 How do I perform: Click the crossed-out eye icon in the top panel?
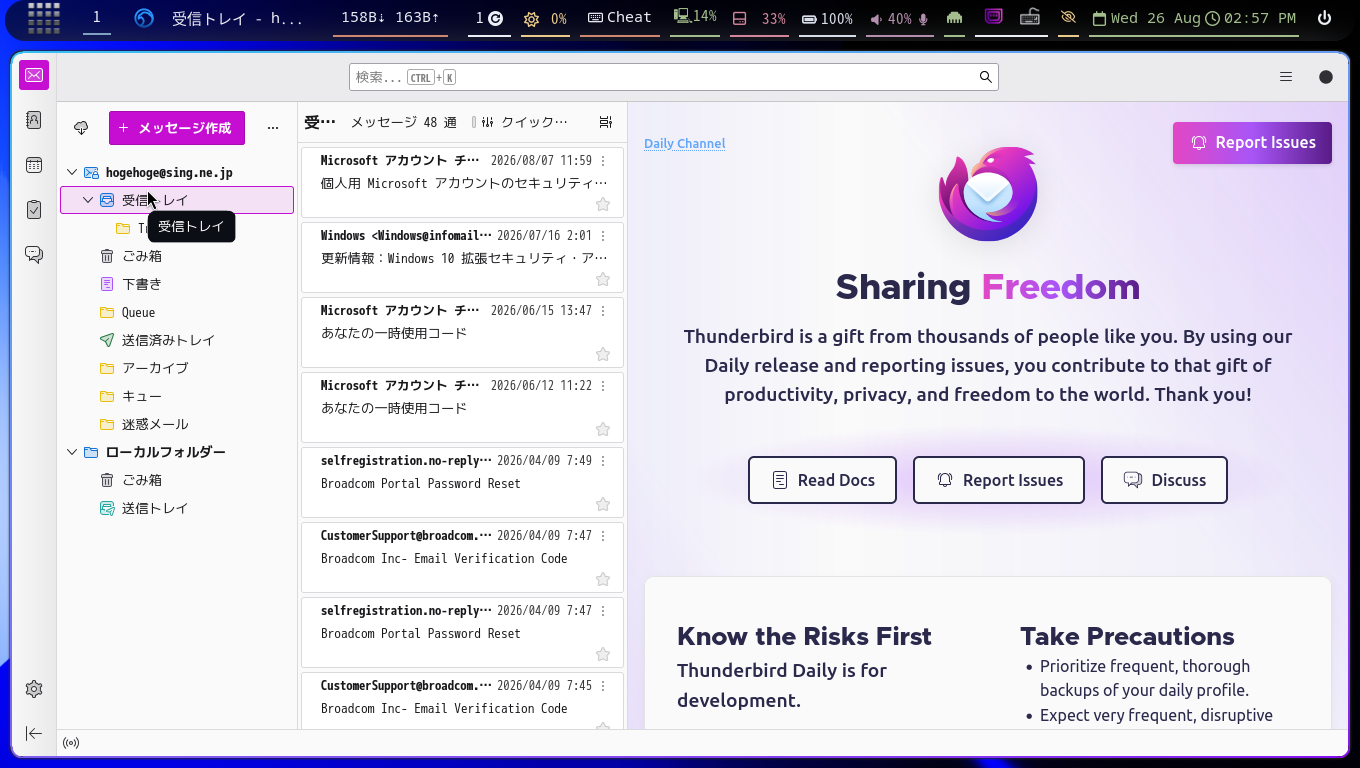(1068, 18)
